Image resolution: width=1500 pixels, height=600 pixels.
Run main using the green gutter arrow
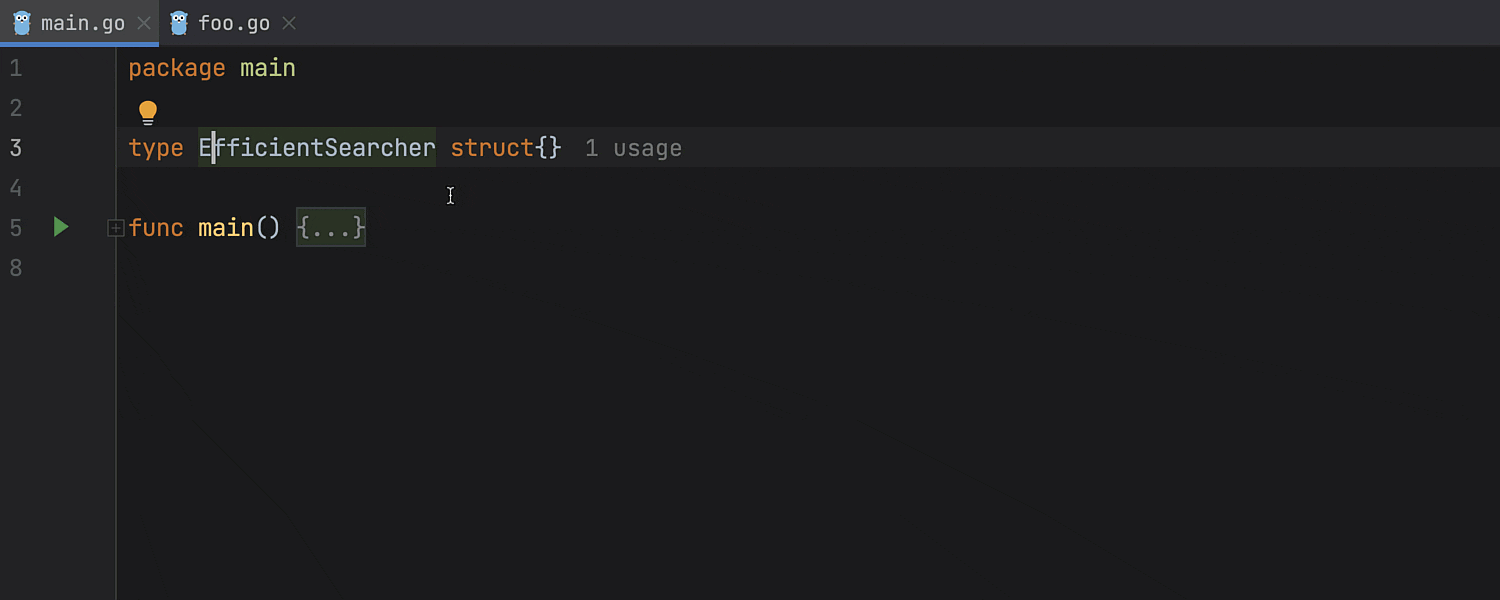click(x=61, y=227)
